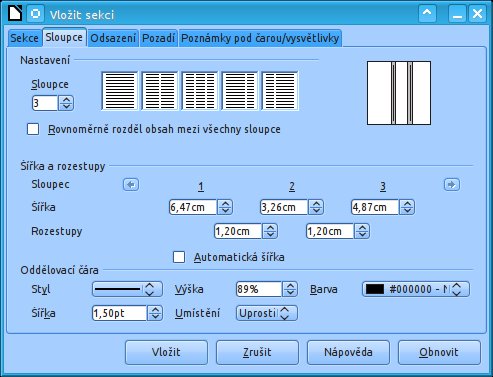
Task: Click the left arrow next to Sloupec
Action: (x=131, y=184)
